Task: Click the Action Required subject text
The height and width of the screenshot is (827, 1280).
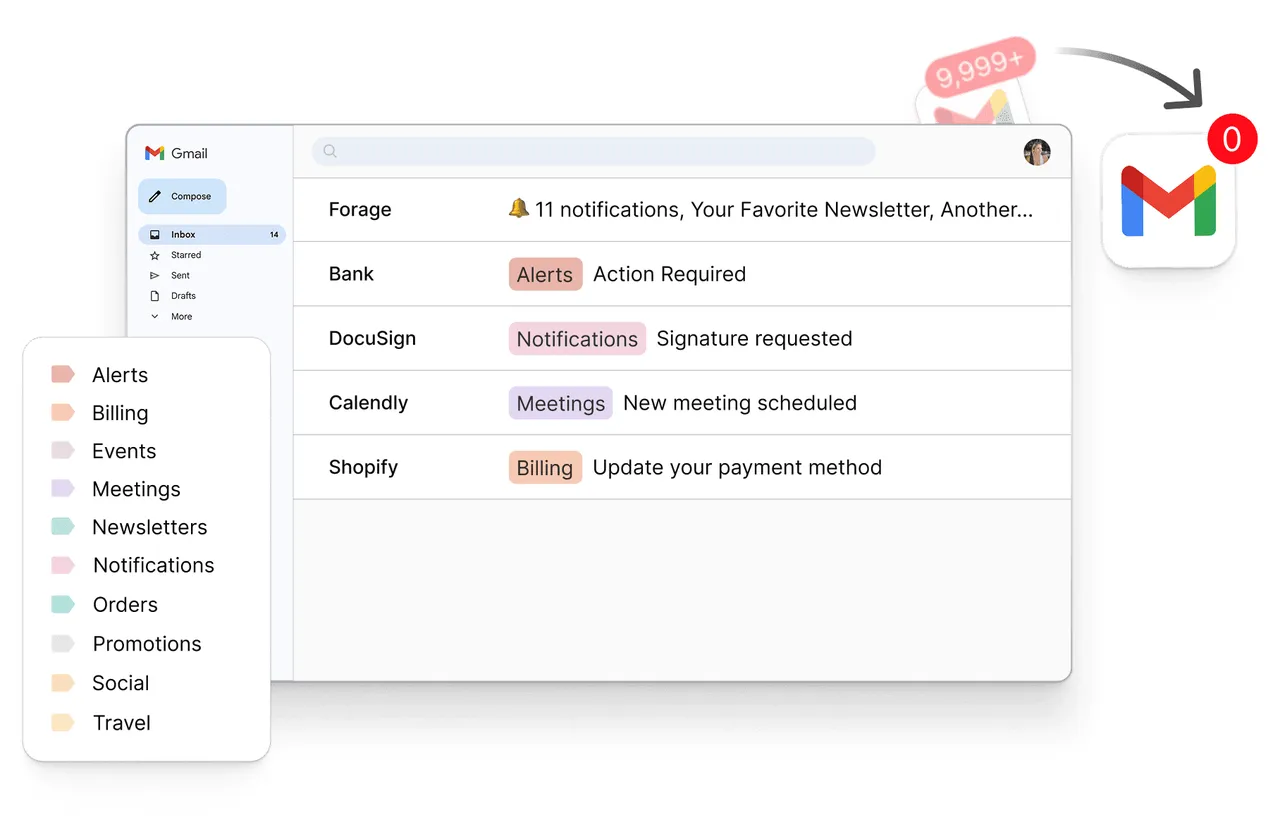Action: click(x=670, y=275)
